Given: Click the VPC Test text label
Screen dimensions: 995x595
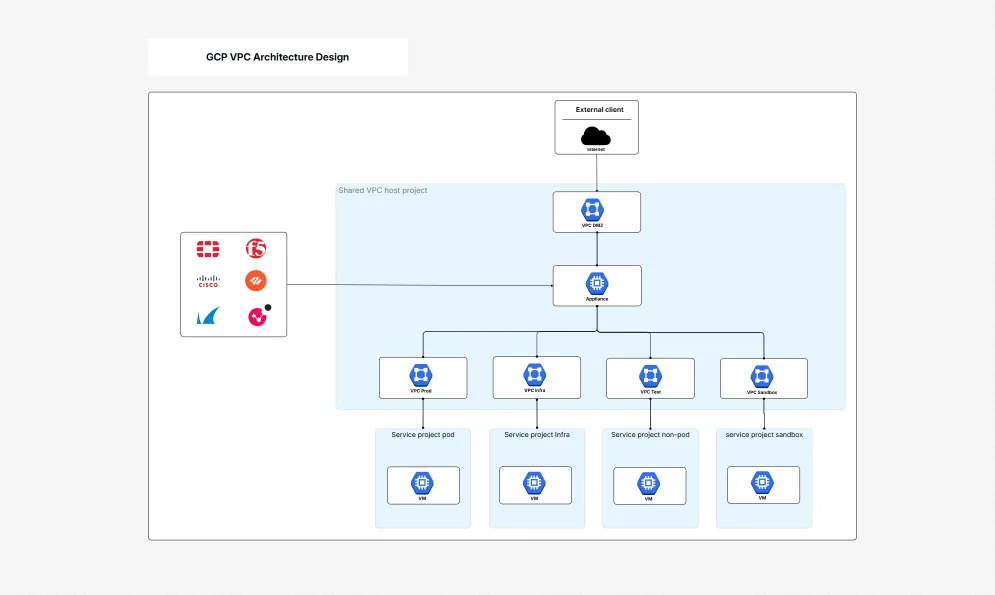Looking at the screenshot, I should [650, 392].
